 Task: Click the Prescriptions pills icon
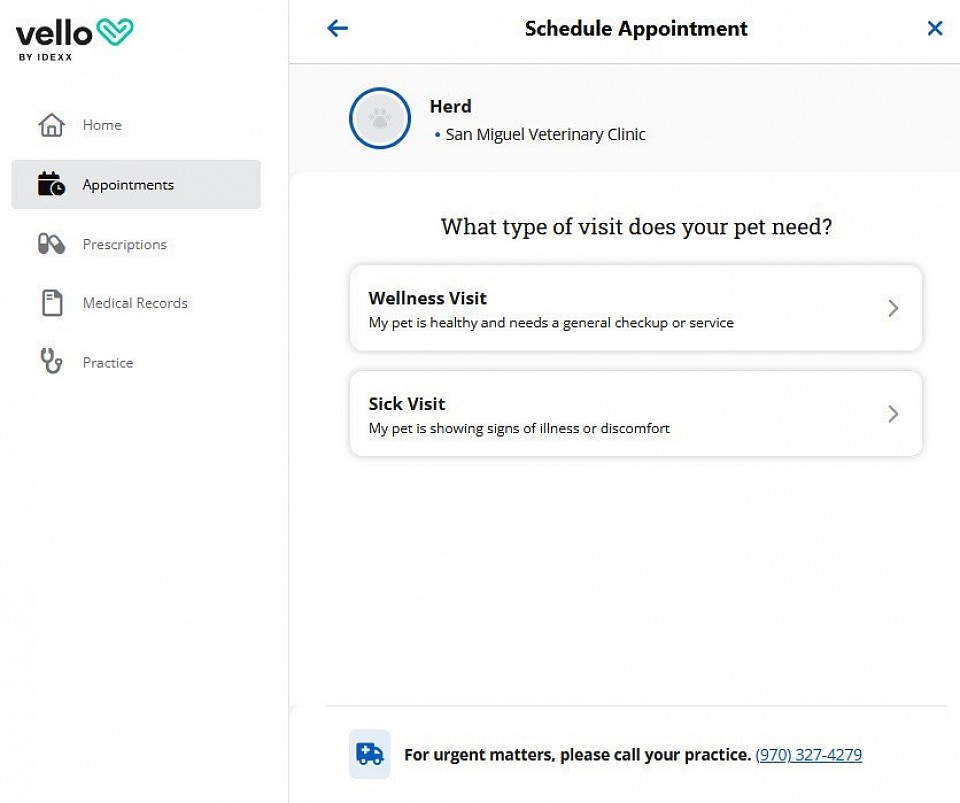point(51,244)
